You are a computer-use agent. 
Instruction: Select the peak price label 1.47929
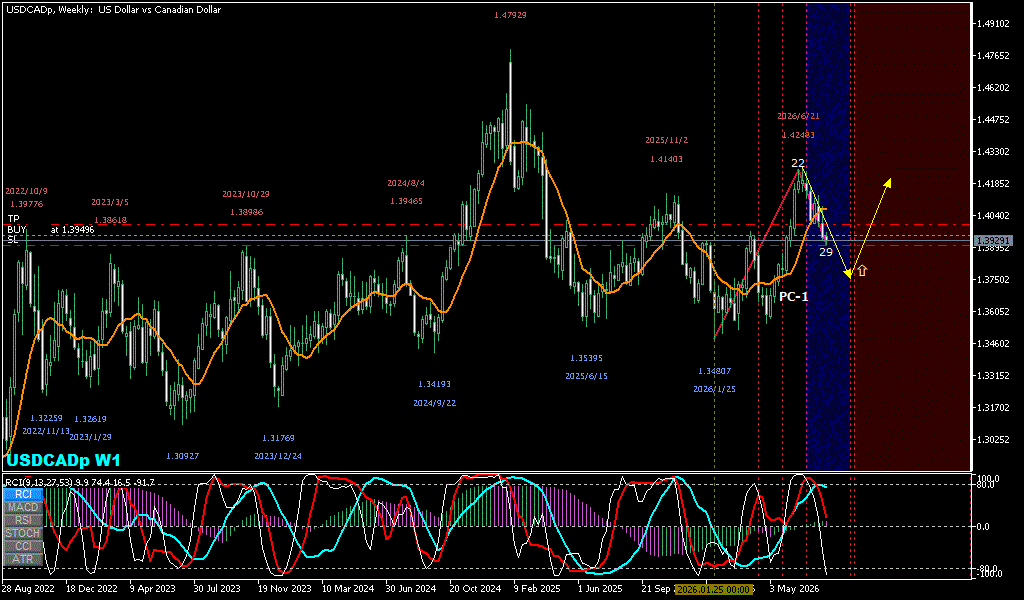[x=511, y=14]
